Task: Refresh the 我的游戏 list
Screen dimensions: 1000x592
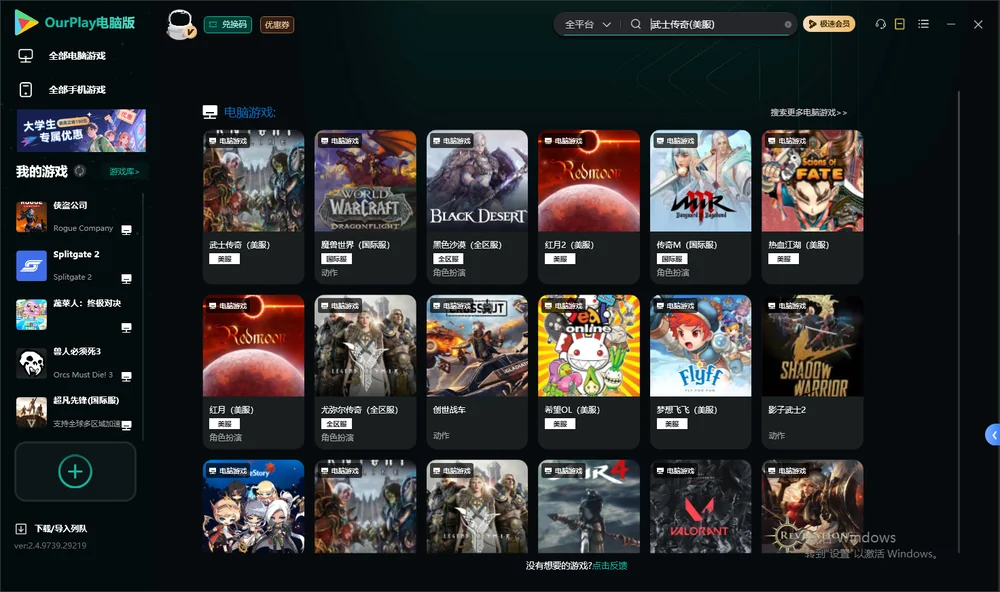Action: click(80, 171)
